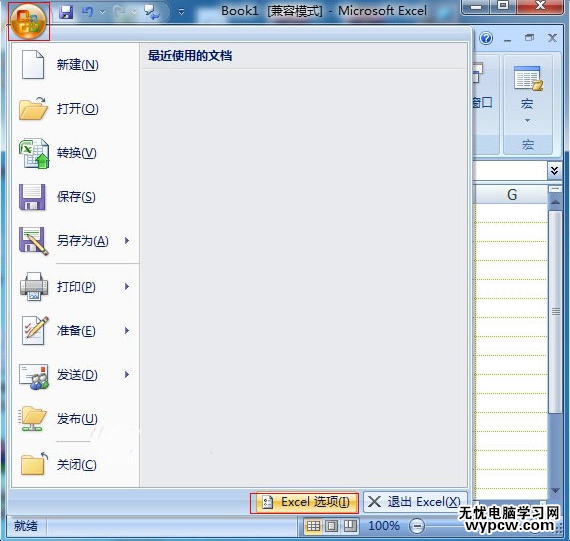This screenshot has height=541, width=570.
Task: Click the open folder icon for 打开
Action: (x=33, y=108)
